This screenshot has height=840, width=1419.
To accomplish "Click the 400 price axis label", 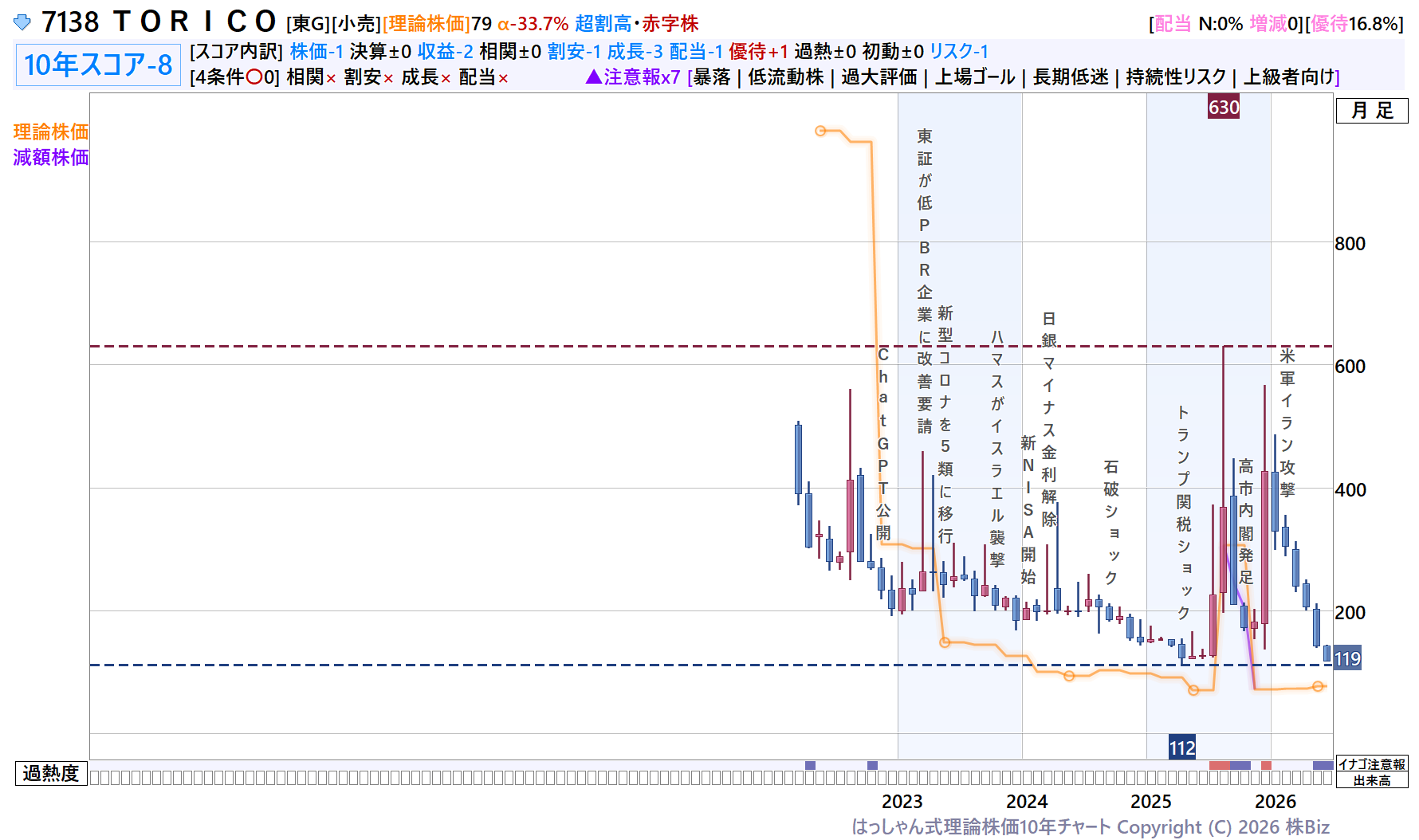I will point(1350,490).
